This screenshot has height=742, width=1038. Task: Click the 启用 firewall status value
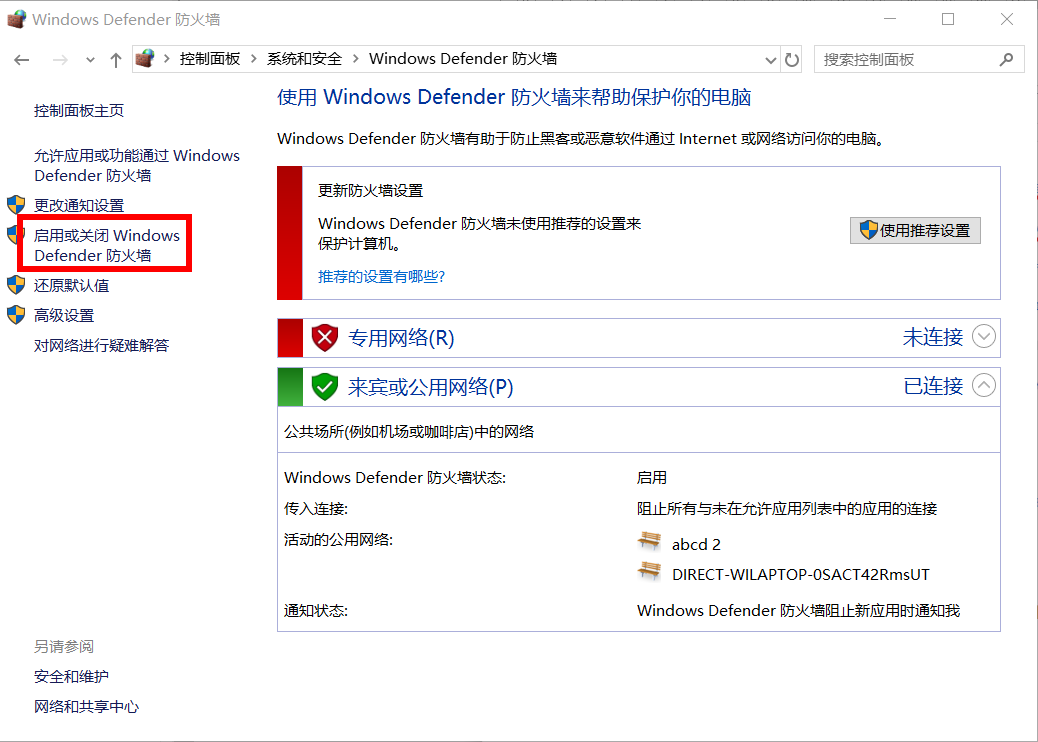pos(652,478)
